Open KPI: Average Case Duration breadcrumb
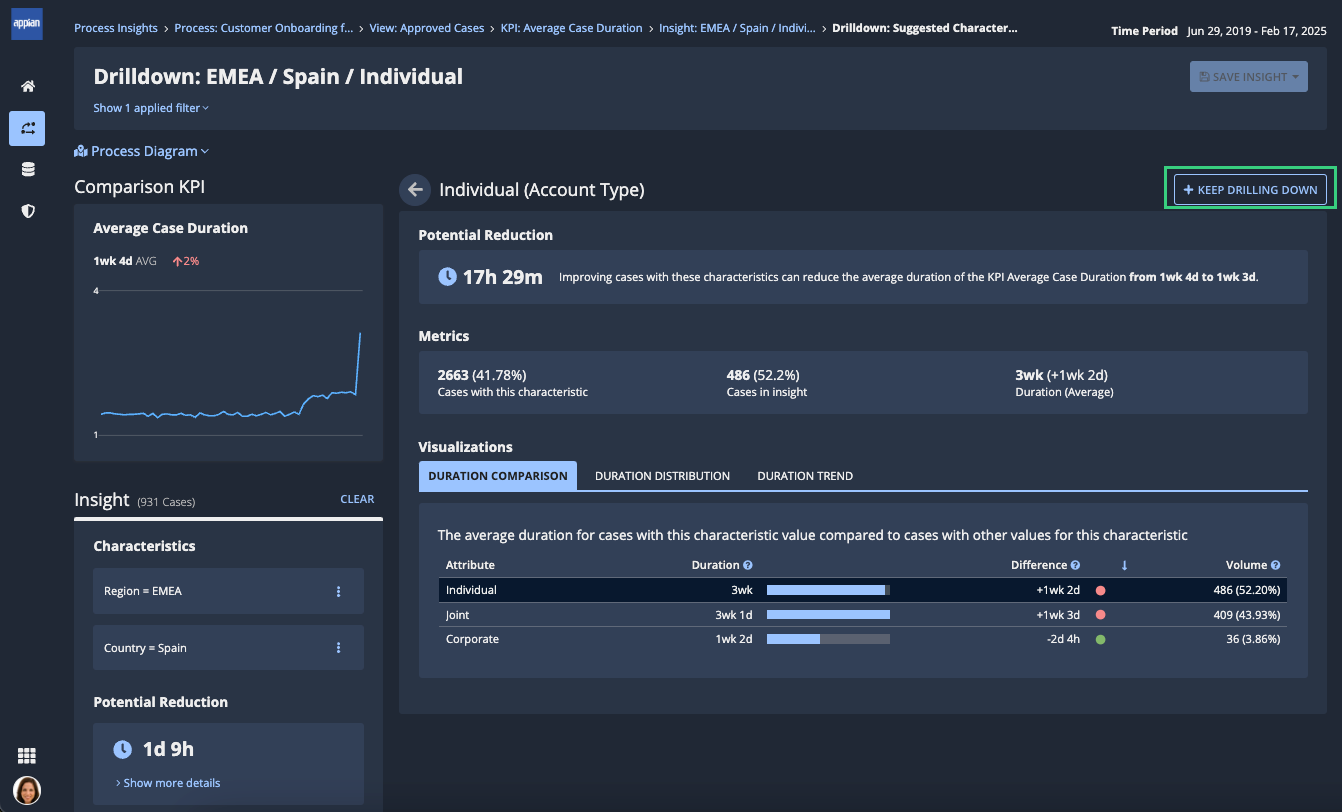This screenshot has width=1342, height=812. click(572, 28)
